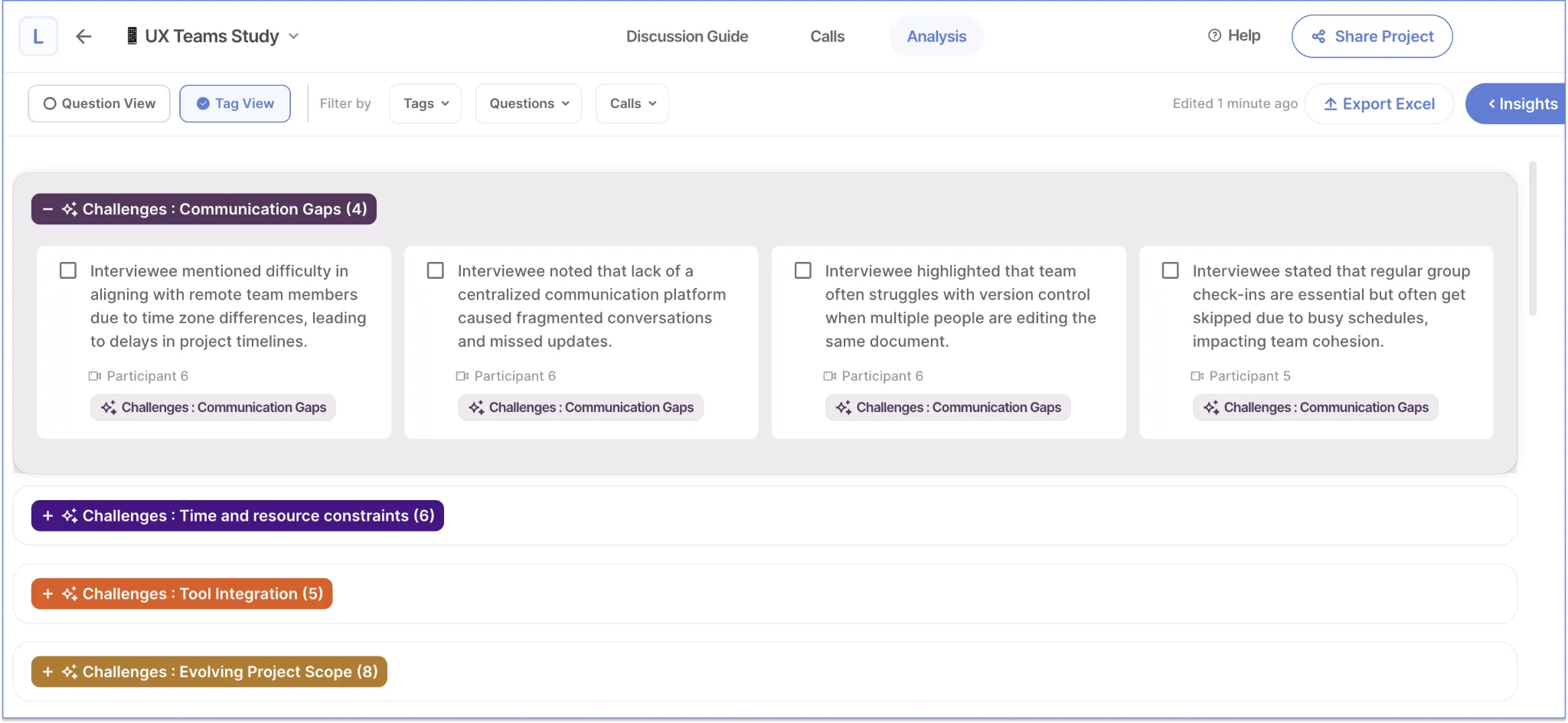The height and width of the screenshot is (723, 1568).
Task: Go back with the left arrow icon
Action: point(83,36)
